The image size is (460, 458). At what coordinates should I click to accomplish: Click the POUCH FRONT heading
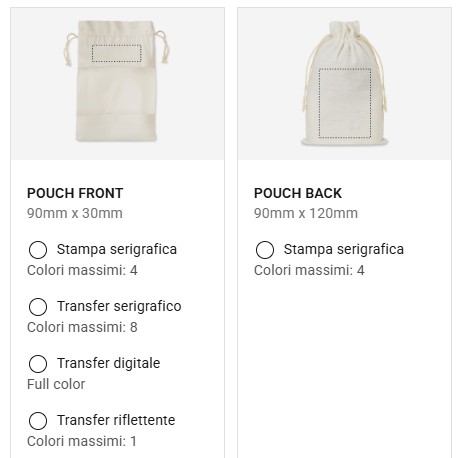[x=75, y=193]
